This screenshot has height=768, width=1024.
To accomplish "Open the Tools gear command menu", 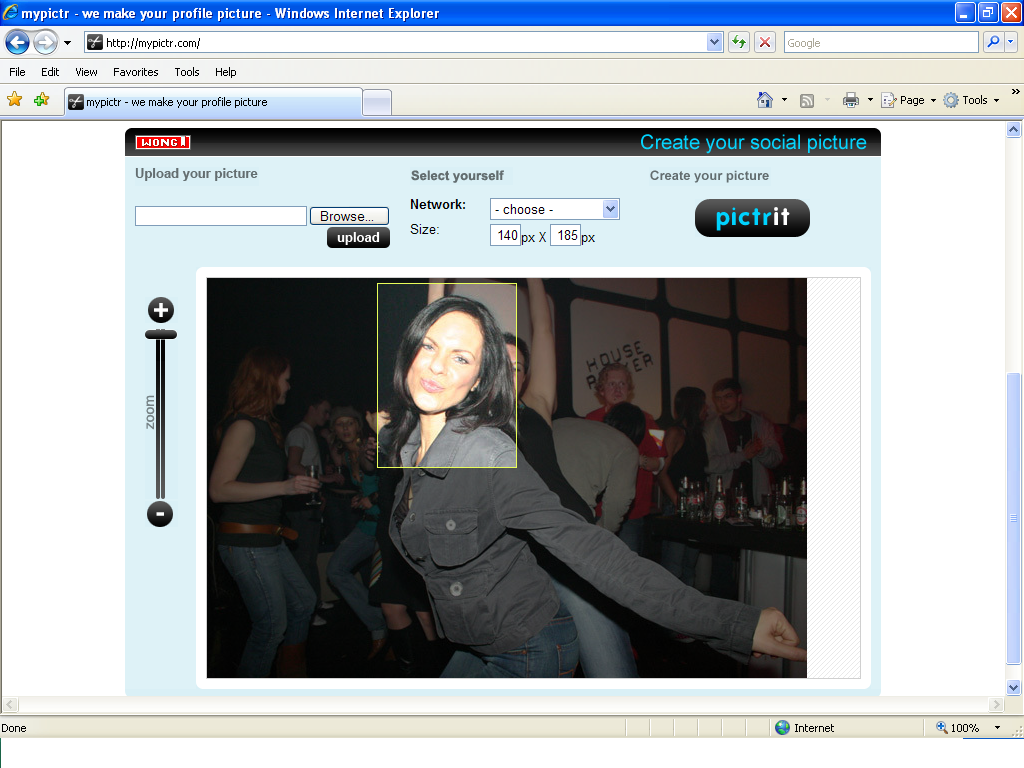I will point(971,100).
